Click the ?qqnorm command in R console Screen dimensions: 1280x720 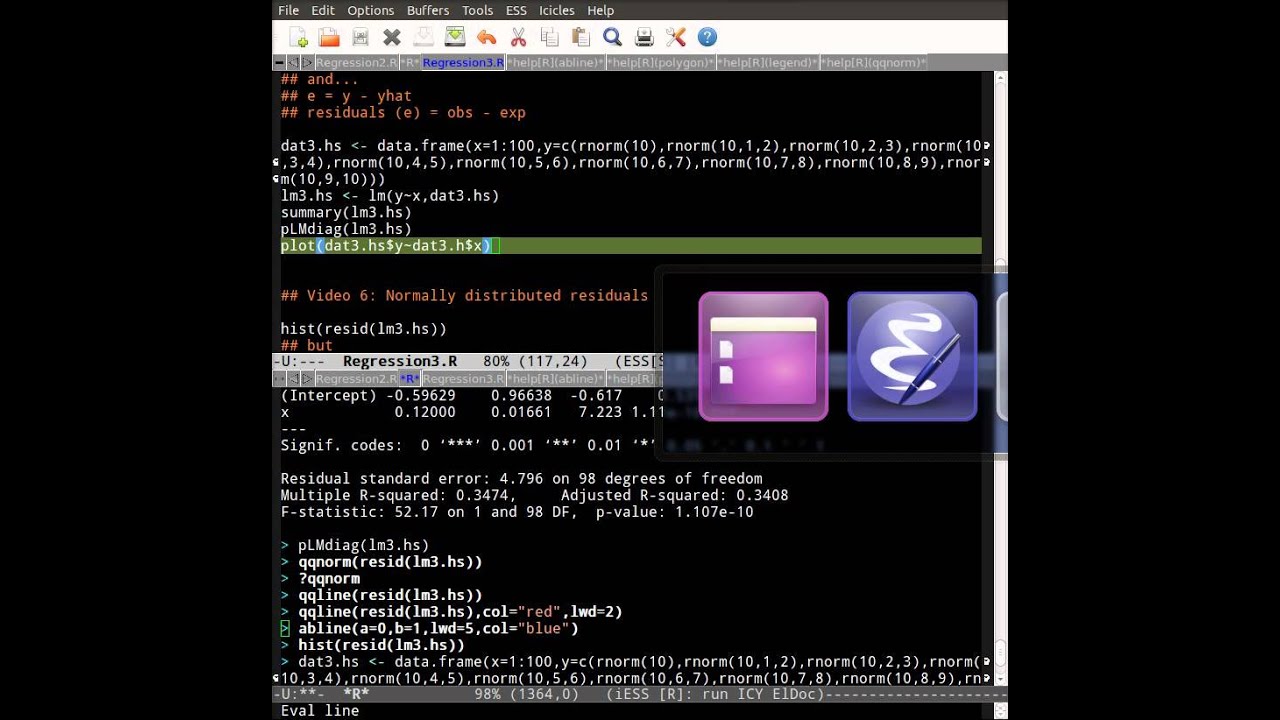pos(329,579)
